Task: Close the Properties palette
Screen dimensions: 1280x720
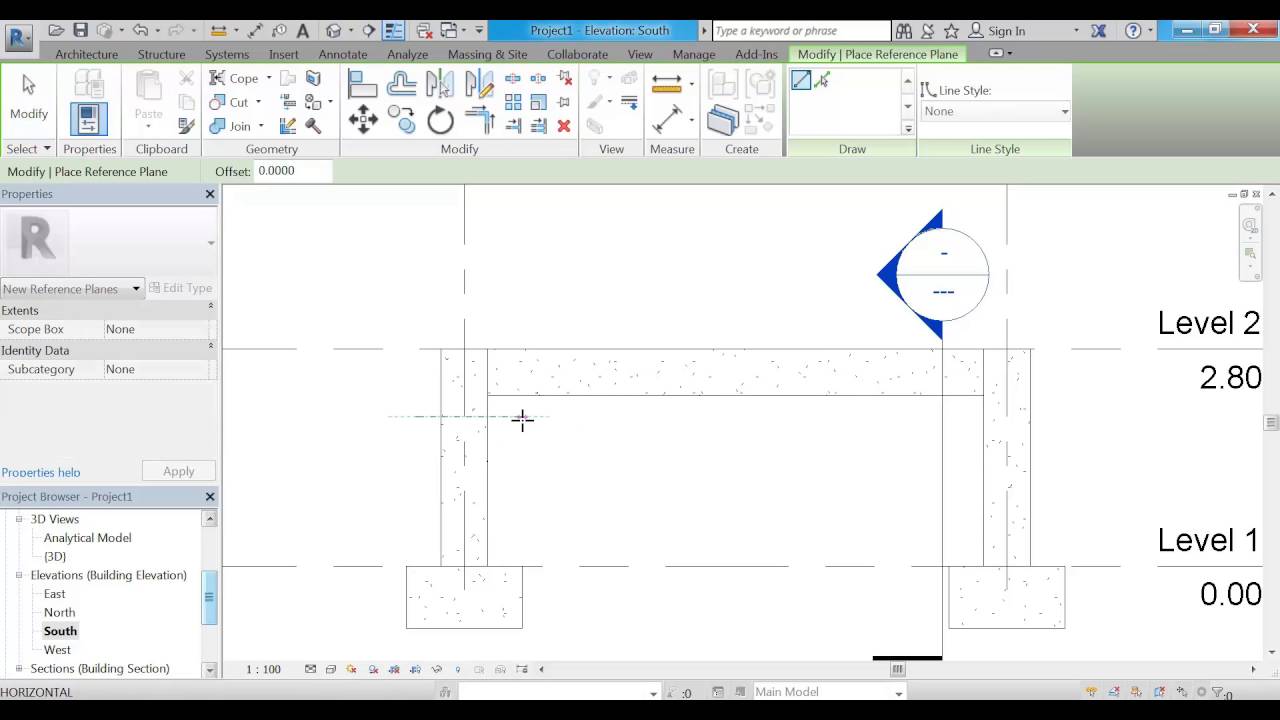Action: coord(210,194)
